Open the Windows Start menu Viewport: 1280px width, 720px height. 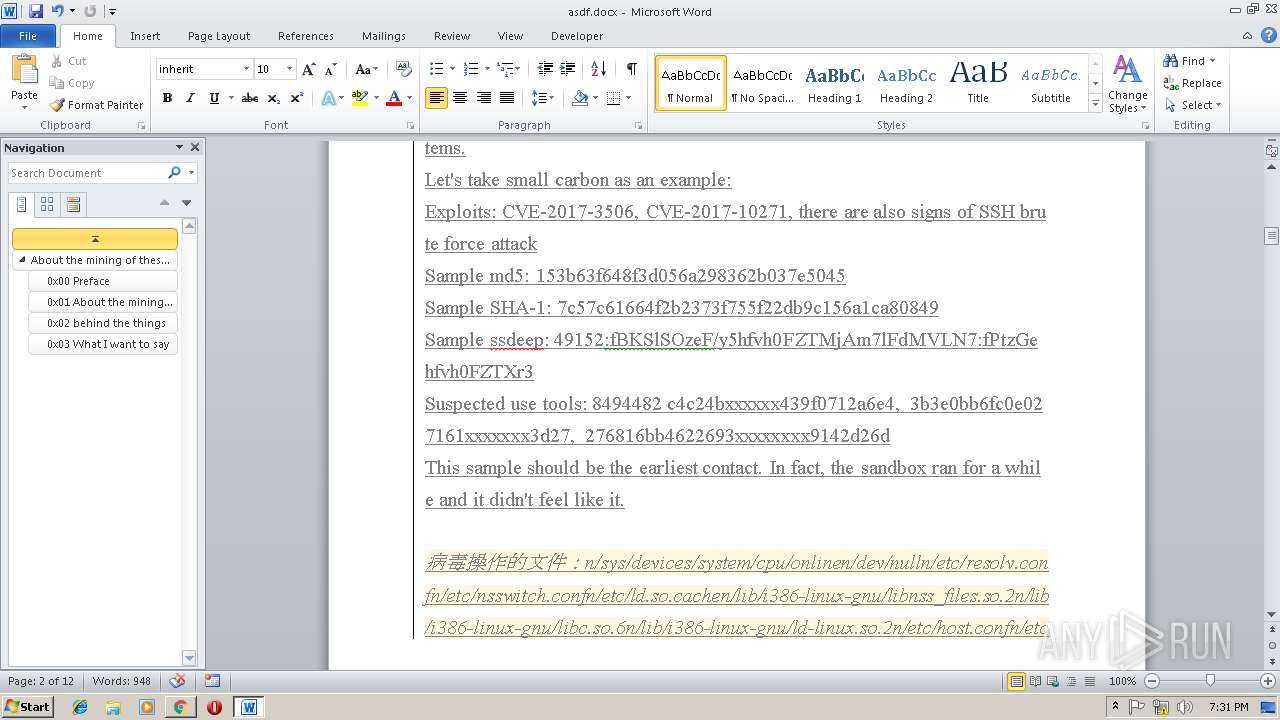coord(27,707)
